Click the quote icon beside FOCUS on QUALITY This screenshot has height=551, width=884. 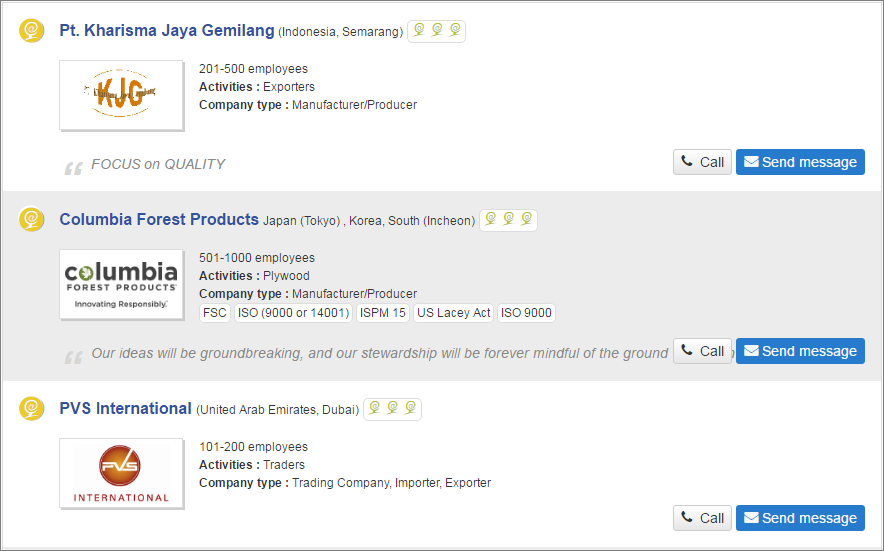[73, 167]
